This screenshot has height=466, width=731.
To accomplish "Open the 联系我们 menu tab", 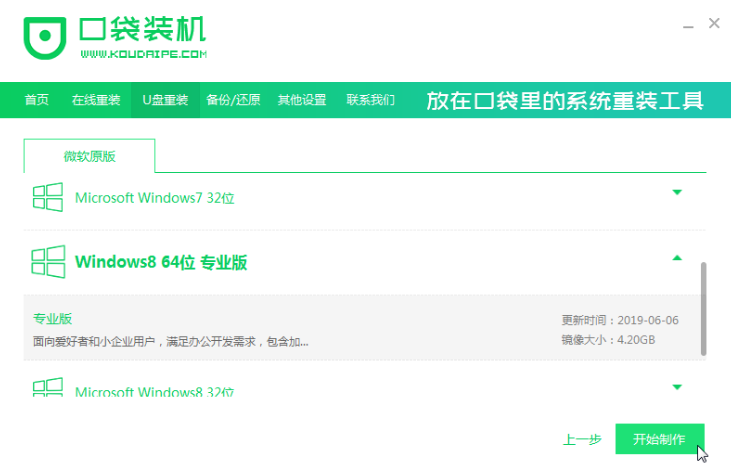I will pos(371,100).
